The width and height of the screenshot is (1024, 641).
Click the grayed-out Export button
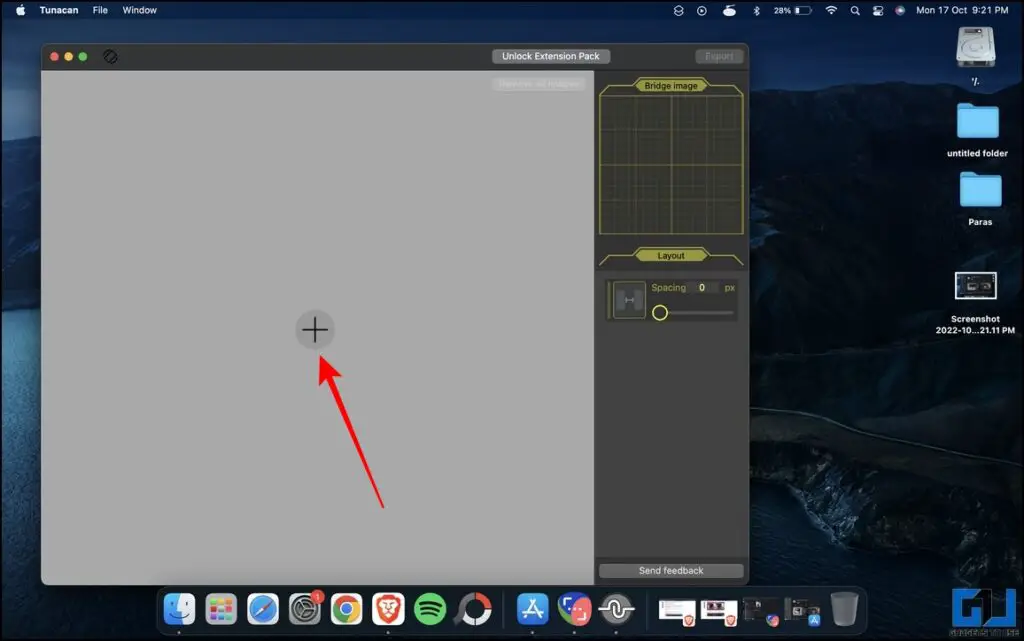click(719, 56)
